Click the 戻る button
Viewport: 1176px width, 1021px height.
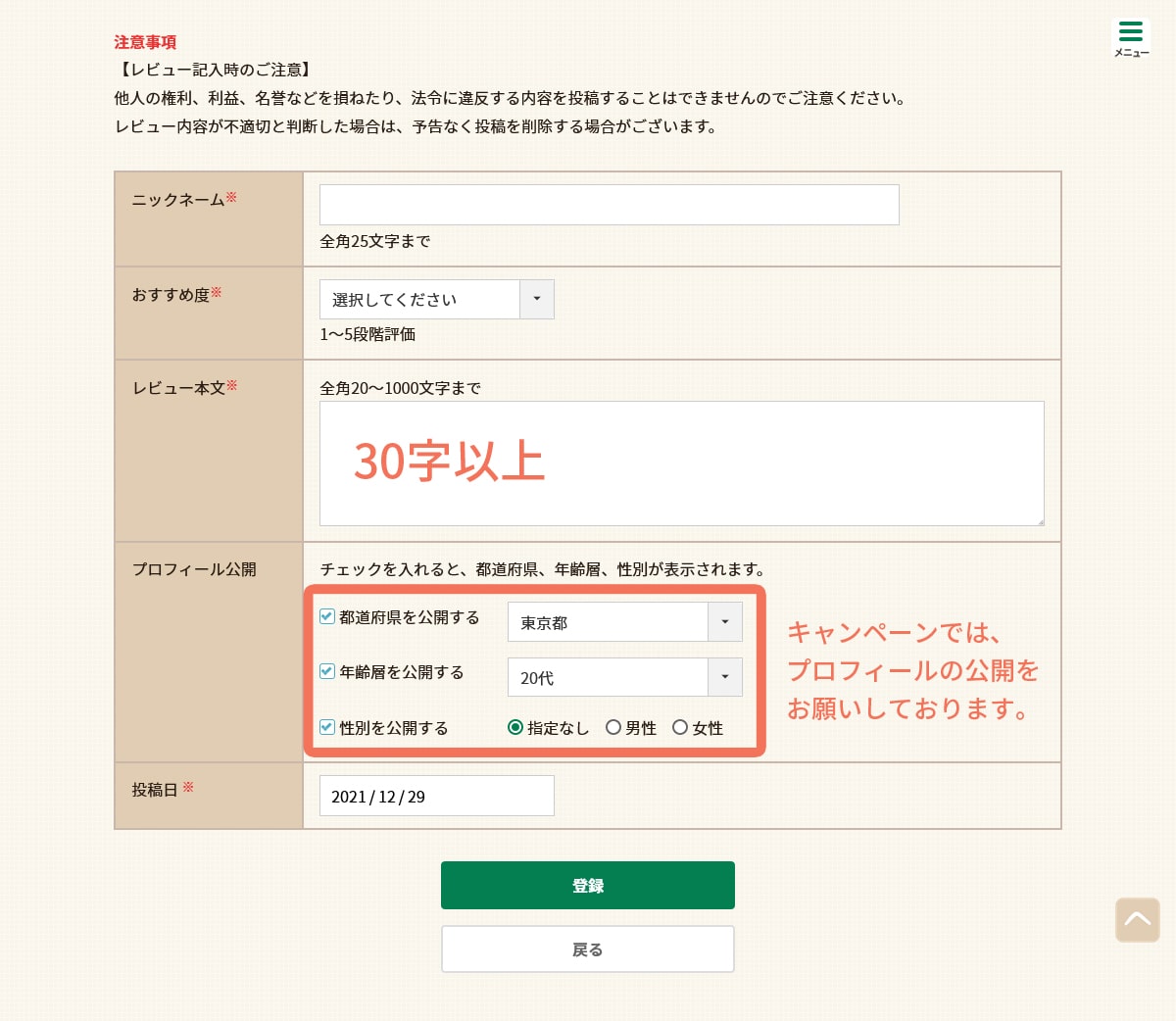[x=587, y=948]
